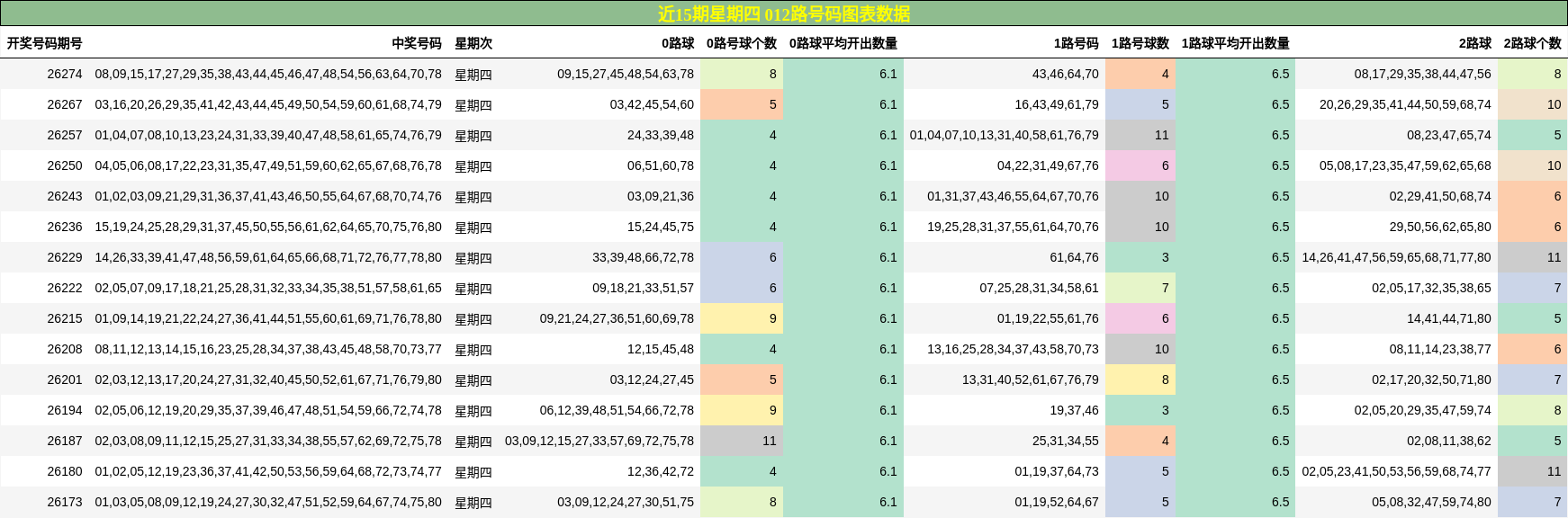This screenshot has width=1568, height=518.
Task: Click 星期四 in row 26274
Action: pyautogui.click(x=473, y=74)
